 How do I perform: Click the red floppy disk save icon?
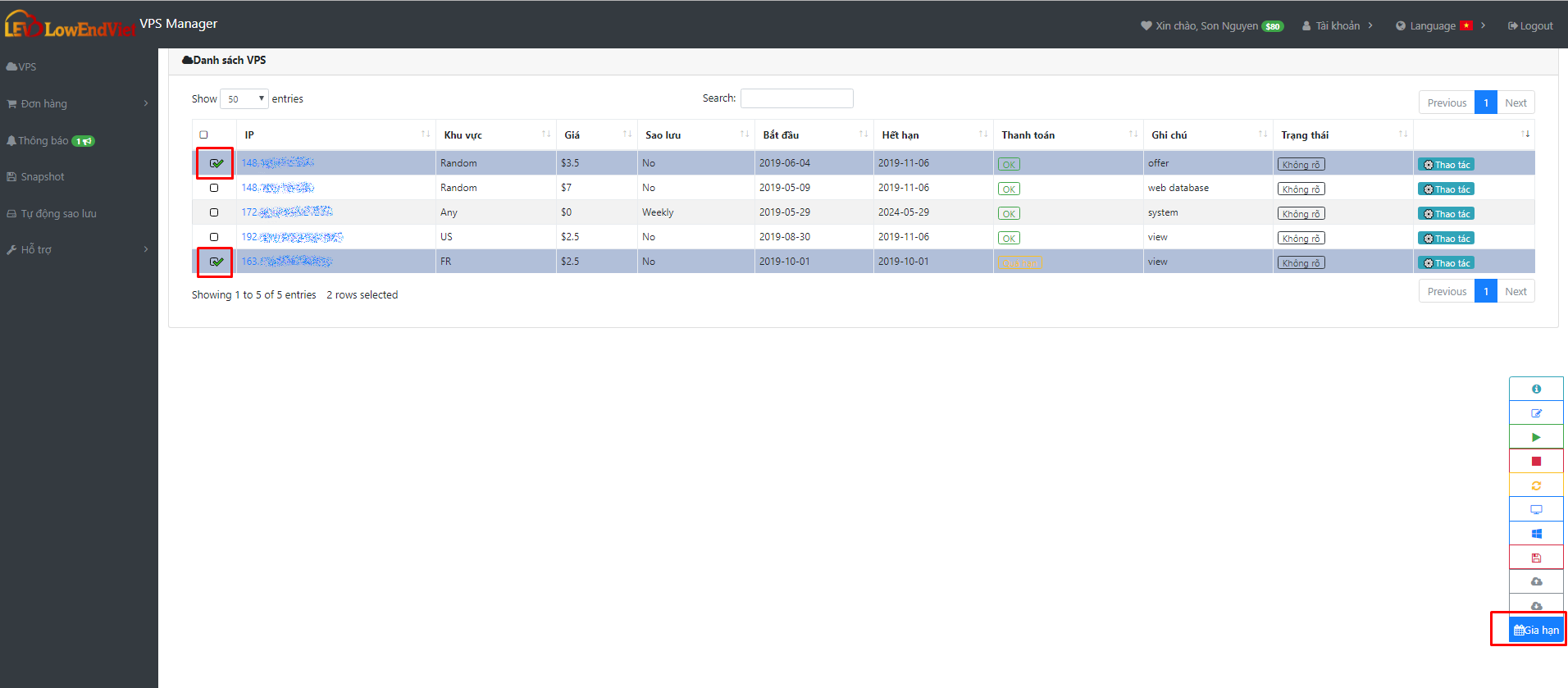point(1536,558)
